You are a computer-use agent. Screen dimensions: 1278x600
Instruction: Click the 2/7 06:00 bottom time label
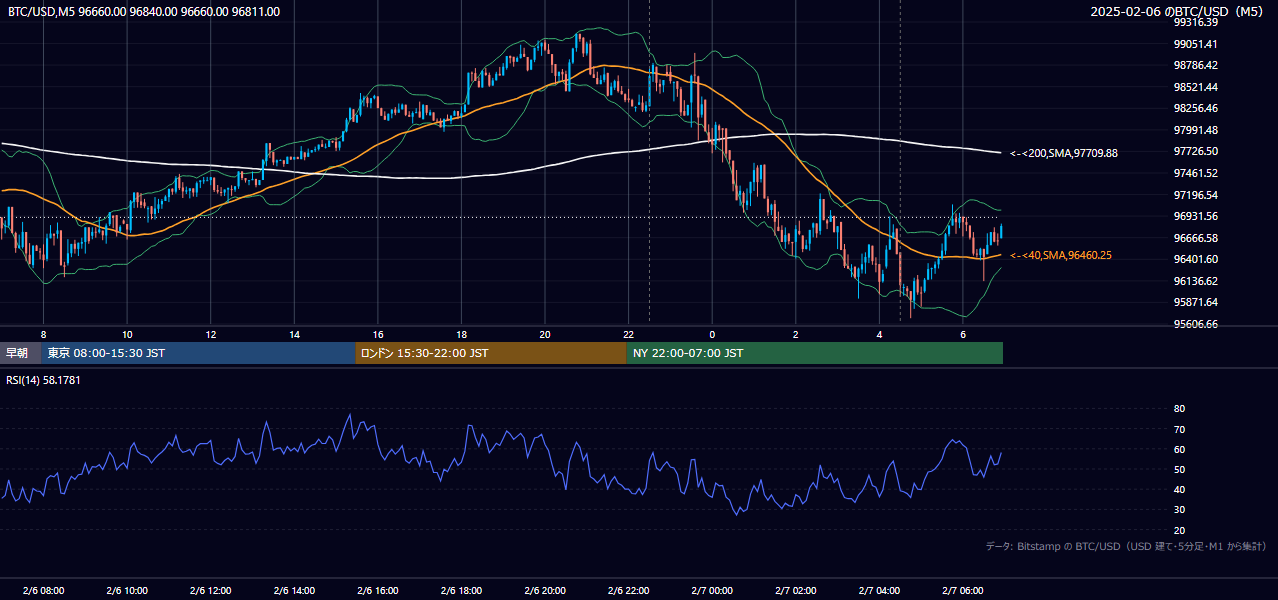pyautogui.click(x=963, y=591)
